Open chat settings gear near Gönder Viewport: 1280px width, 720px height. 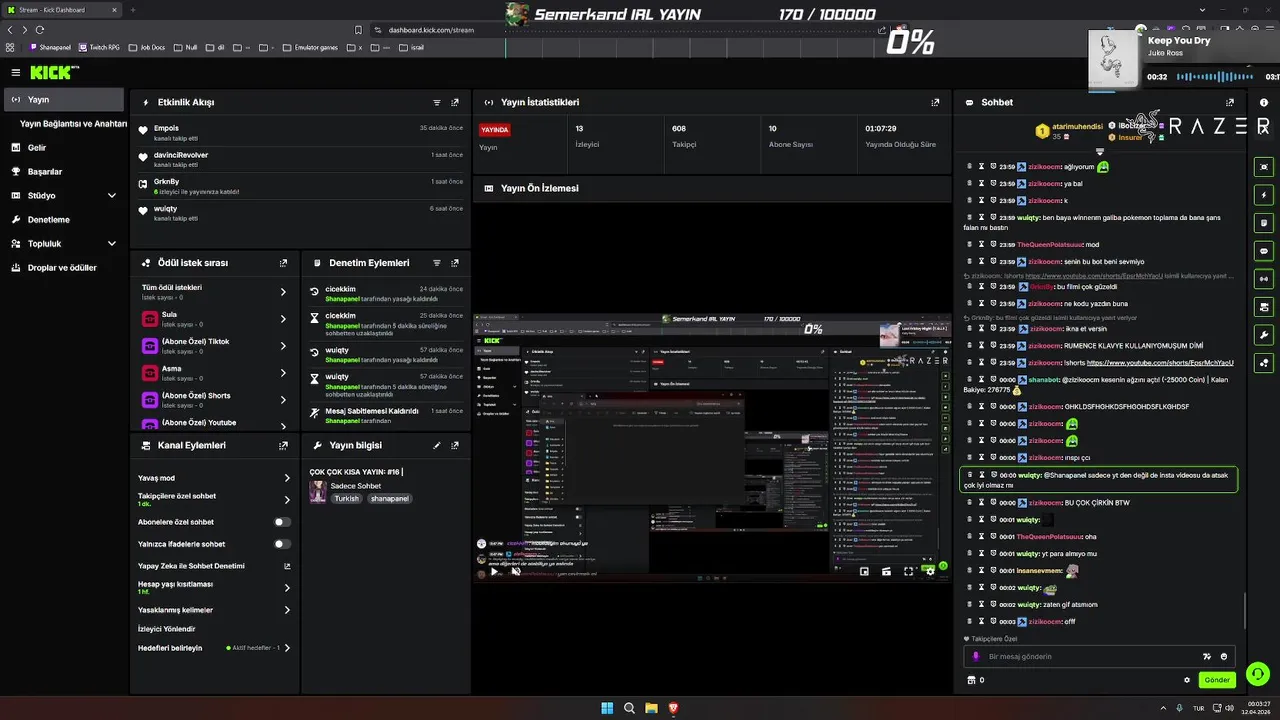[1187, 680]
